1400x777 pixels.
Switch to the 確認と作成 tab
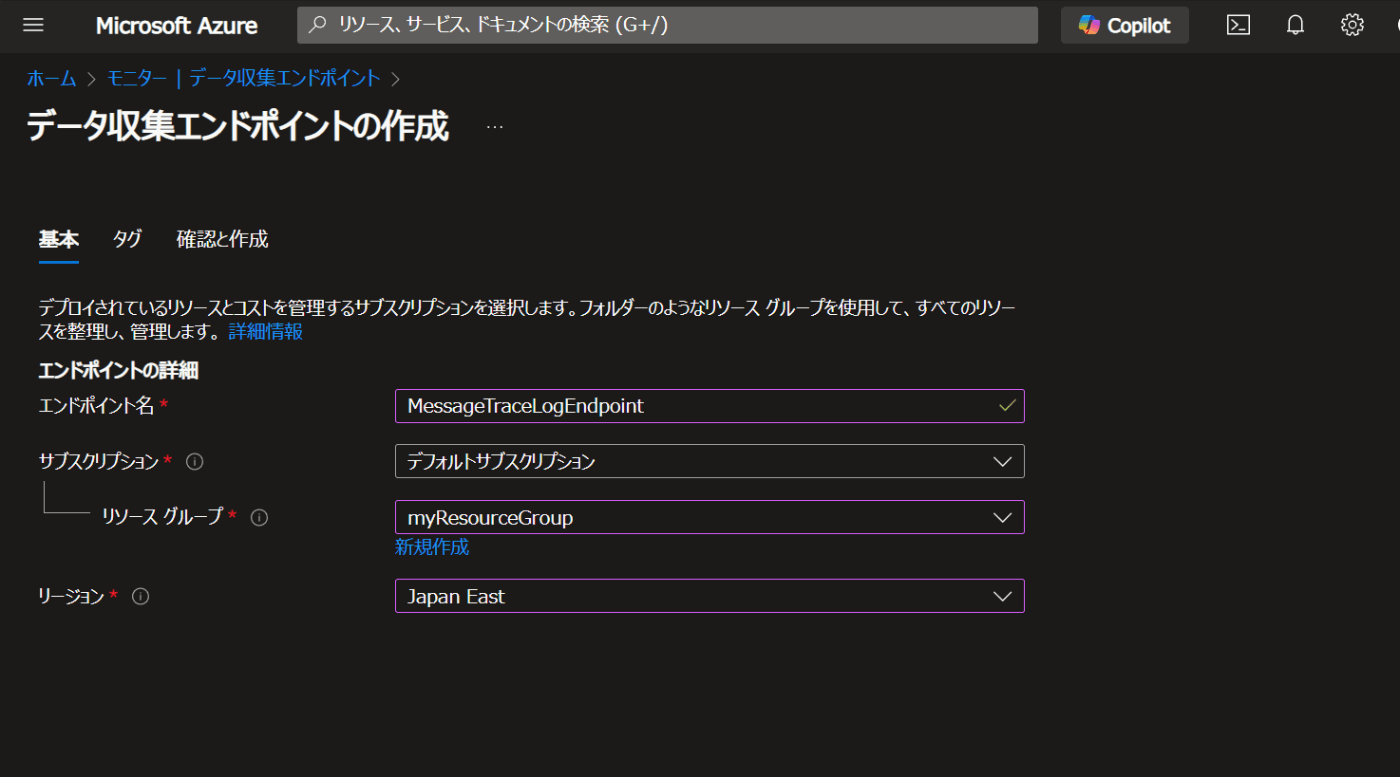(222, 239)
